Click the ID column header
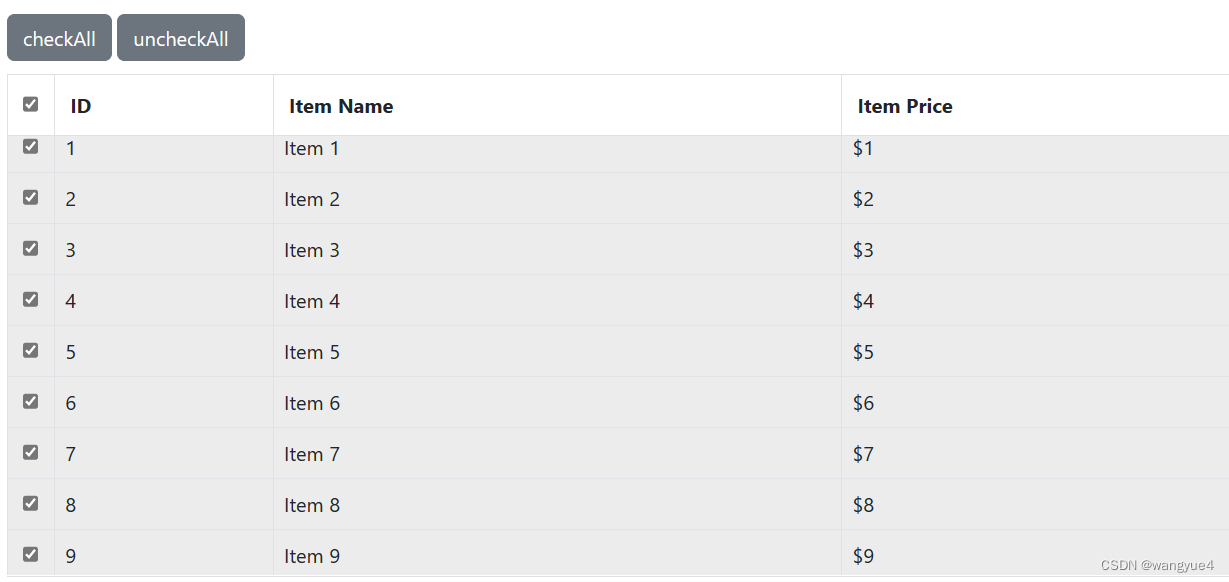This screenshot has height=582, width=1229. click(78, 105)
